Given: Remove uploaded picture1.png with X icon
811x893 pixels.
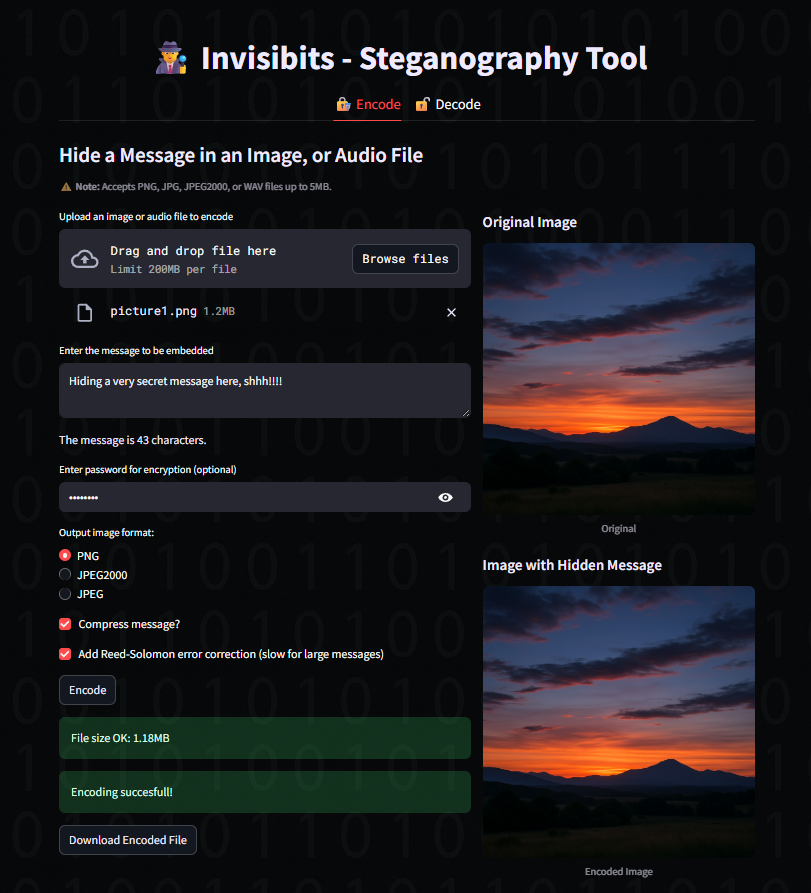Looking at the screenshot, I should point(451,312).
